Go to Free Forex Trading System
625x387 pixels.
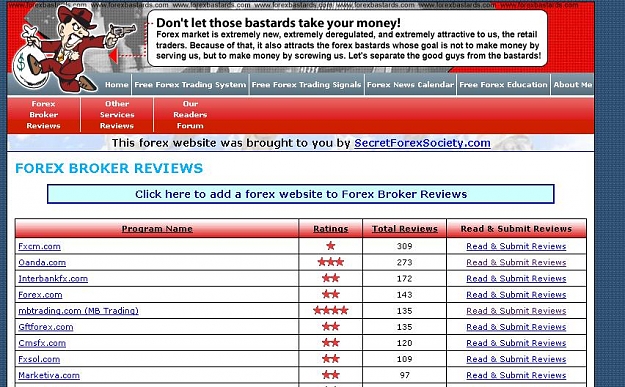click(190, 84)
